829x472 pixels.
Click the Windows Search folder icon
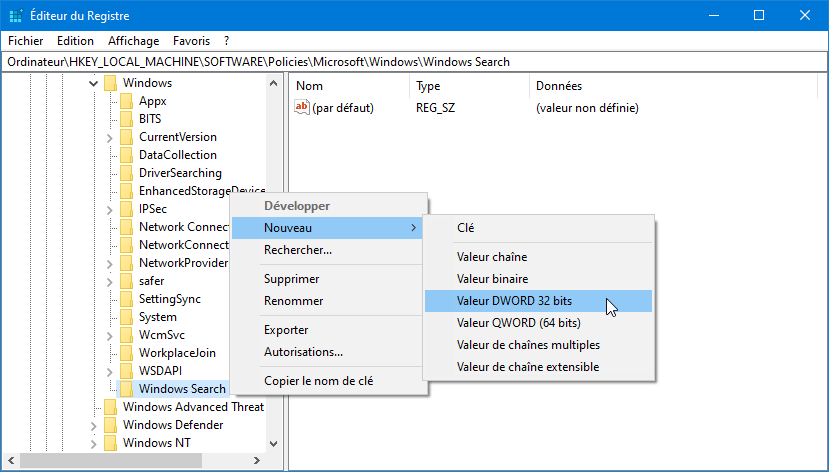[126, 388]
